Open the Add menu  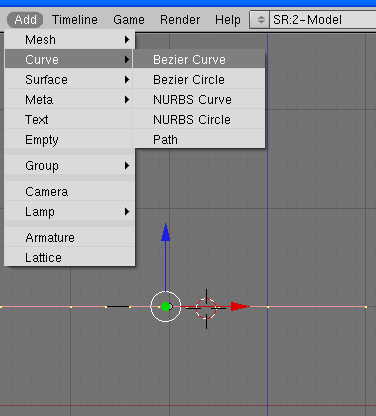pos(25,20)
